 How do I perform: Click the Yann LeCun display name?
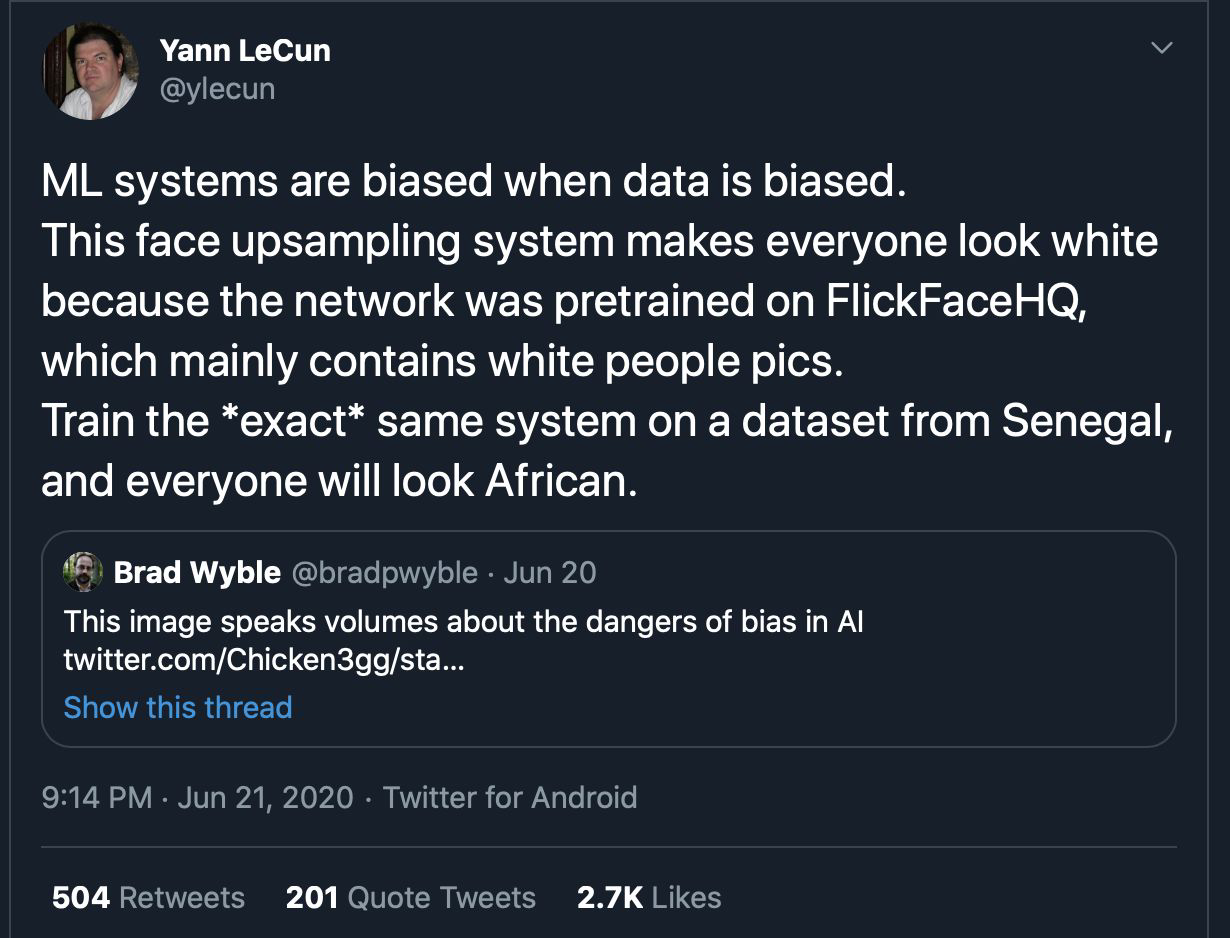(x=244, y=51)
